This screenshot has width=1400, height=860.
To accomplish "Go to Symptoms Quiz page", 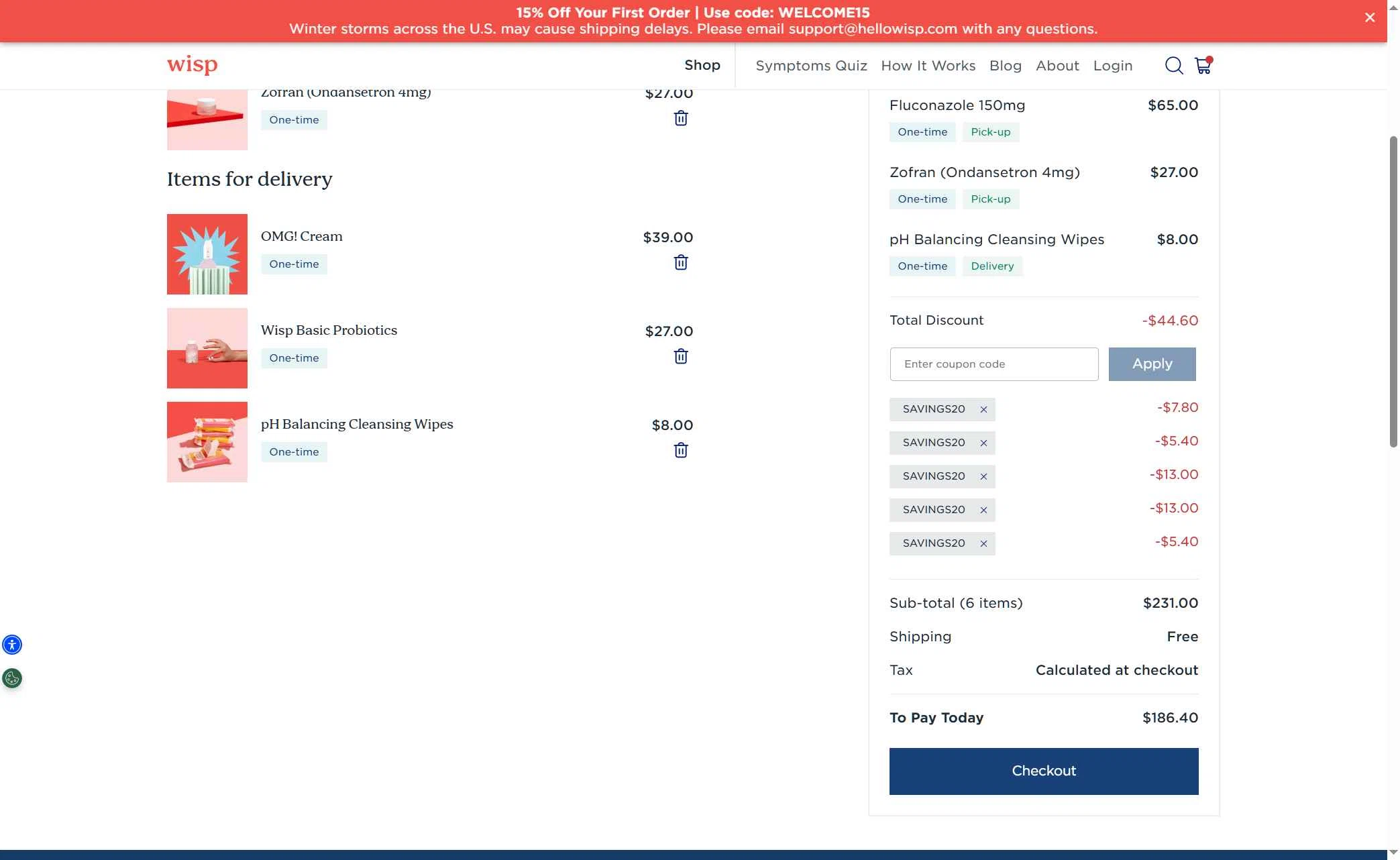I will pos(810,66).
